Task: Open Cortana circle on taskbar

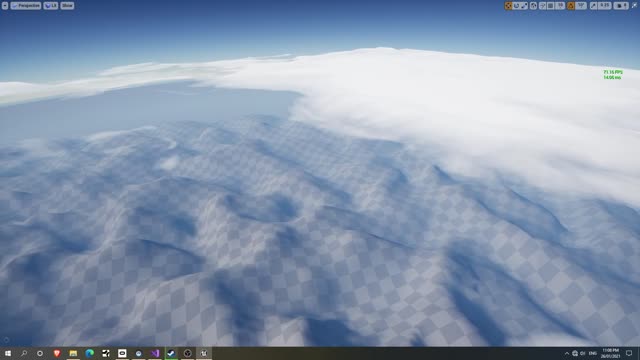Action: pos(40,353)
